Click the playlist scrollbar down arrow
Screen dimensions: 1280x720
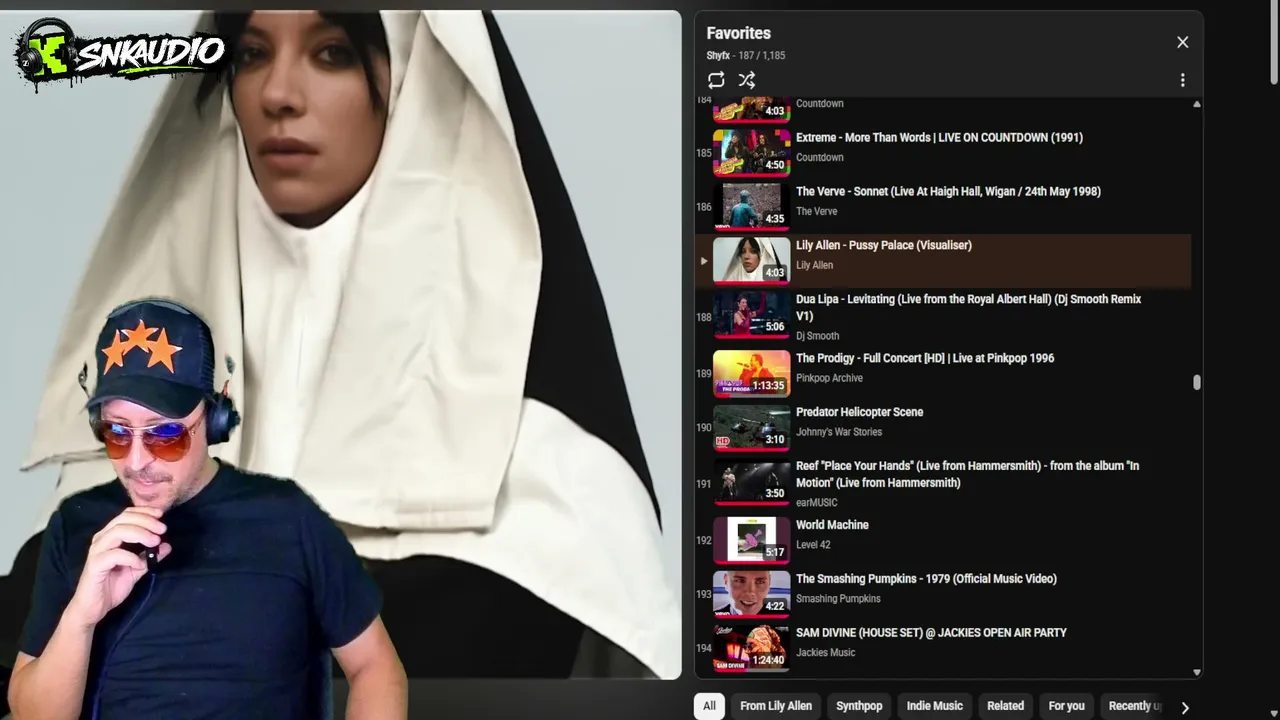click(1196, 673)
